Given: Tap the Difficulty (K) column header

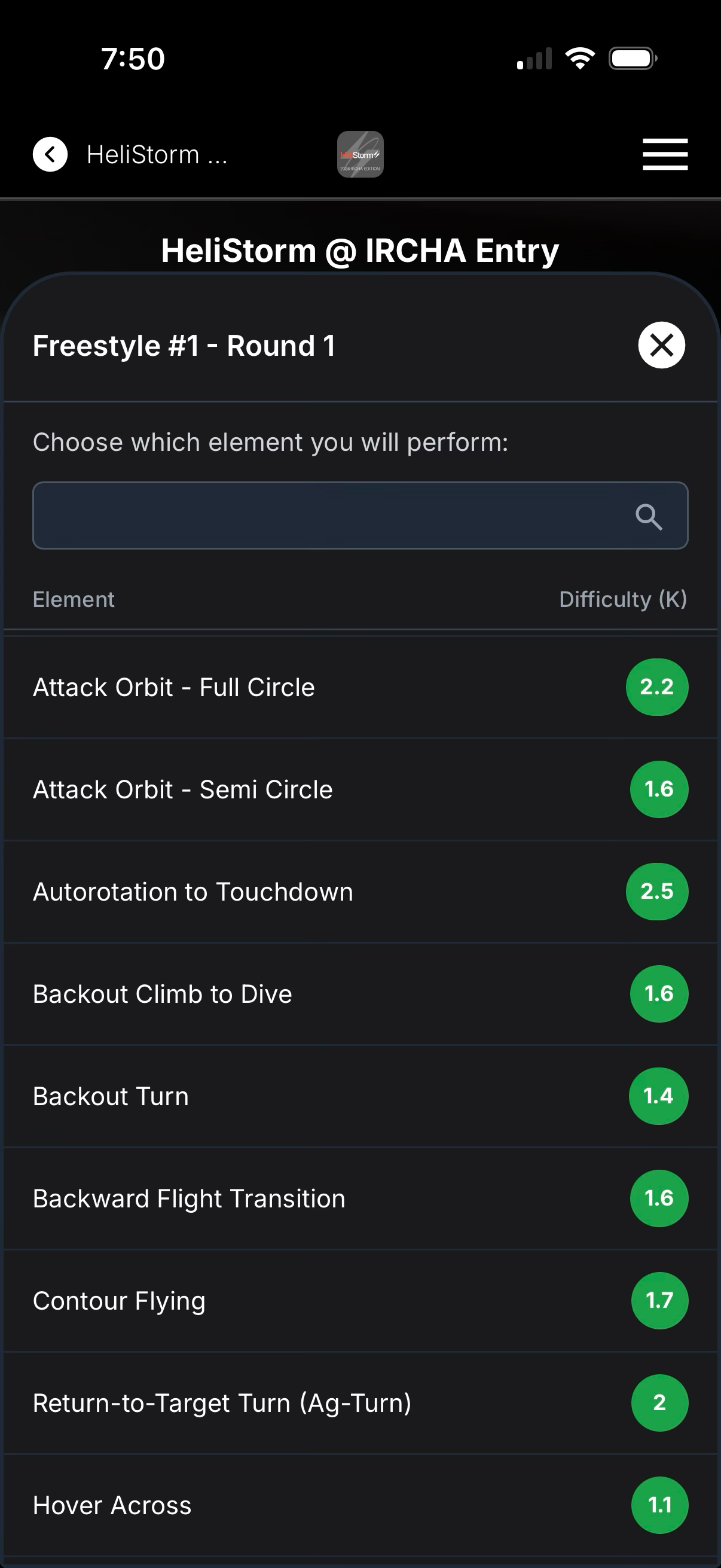Looking at the screenshot, I should [x=623, y=600].
